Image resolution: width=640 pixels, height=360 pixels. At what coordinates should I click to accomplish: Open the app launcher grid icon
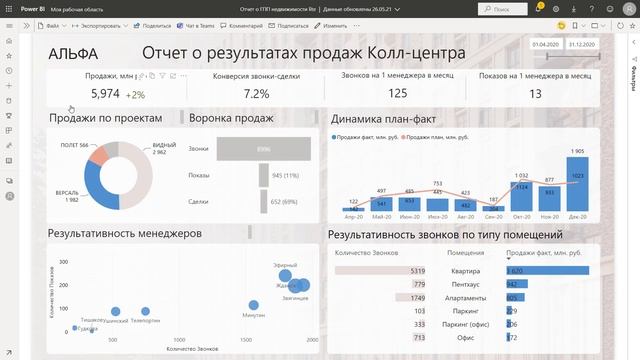click(x=9, y=9)
